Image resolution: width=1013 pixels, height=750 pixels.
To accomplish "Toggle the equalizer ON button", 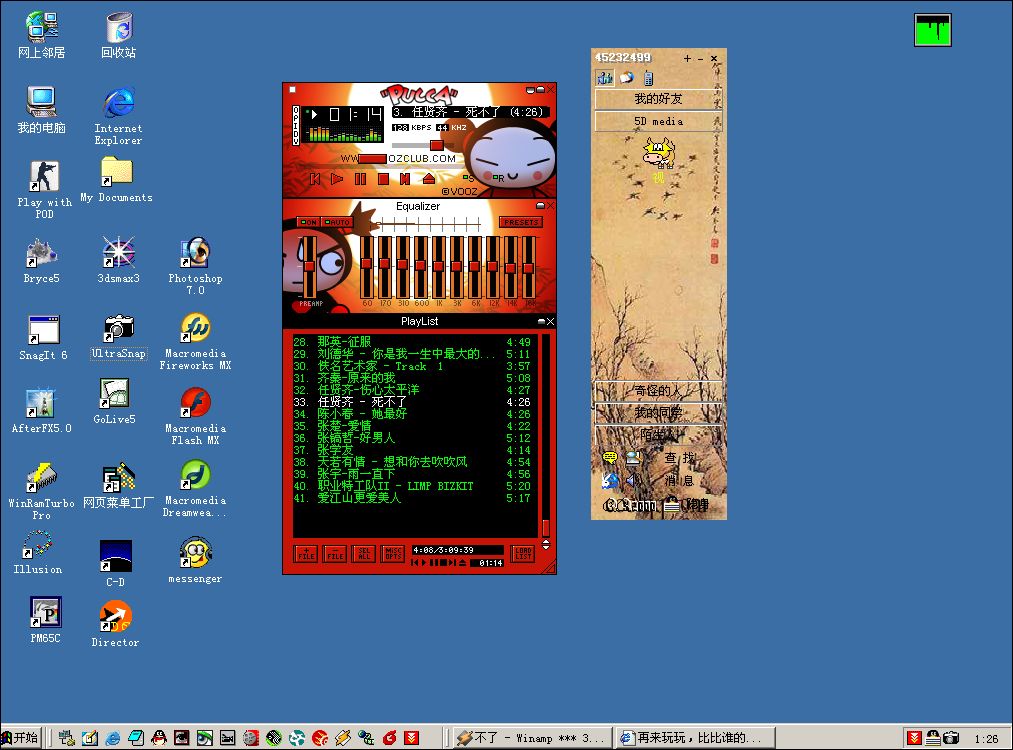I will click(308, 222).
